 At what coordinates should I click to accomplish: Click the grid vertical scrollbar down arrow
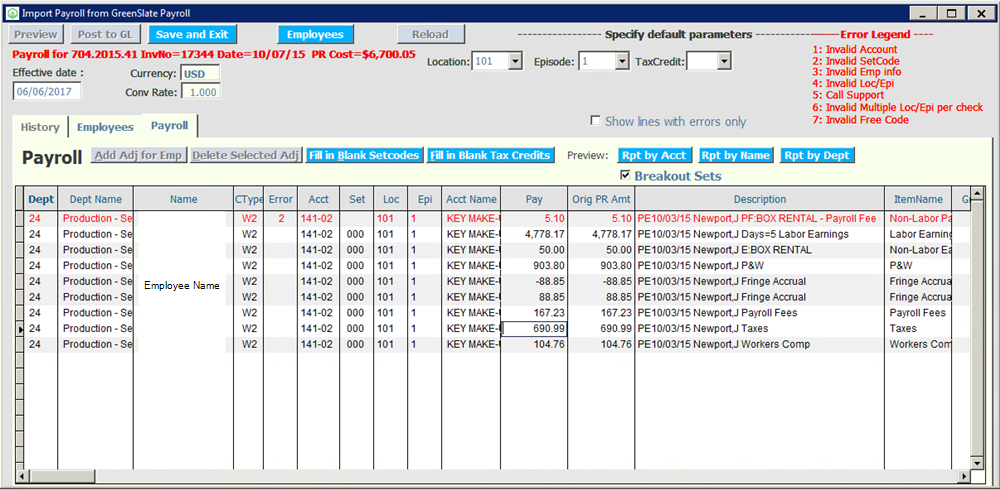976,463
